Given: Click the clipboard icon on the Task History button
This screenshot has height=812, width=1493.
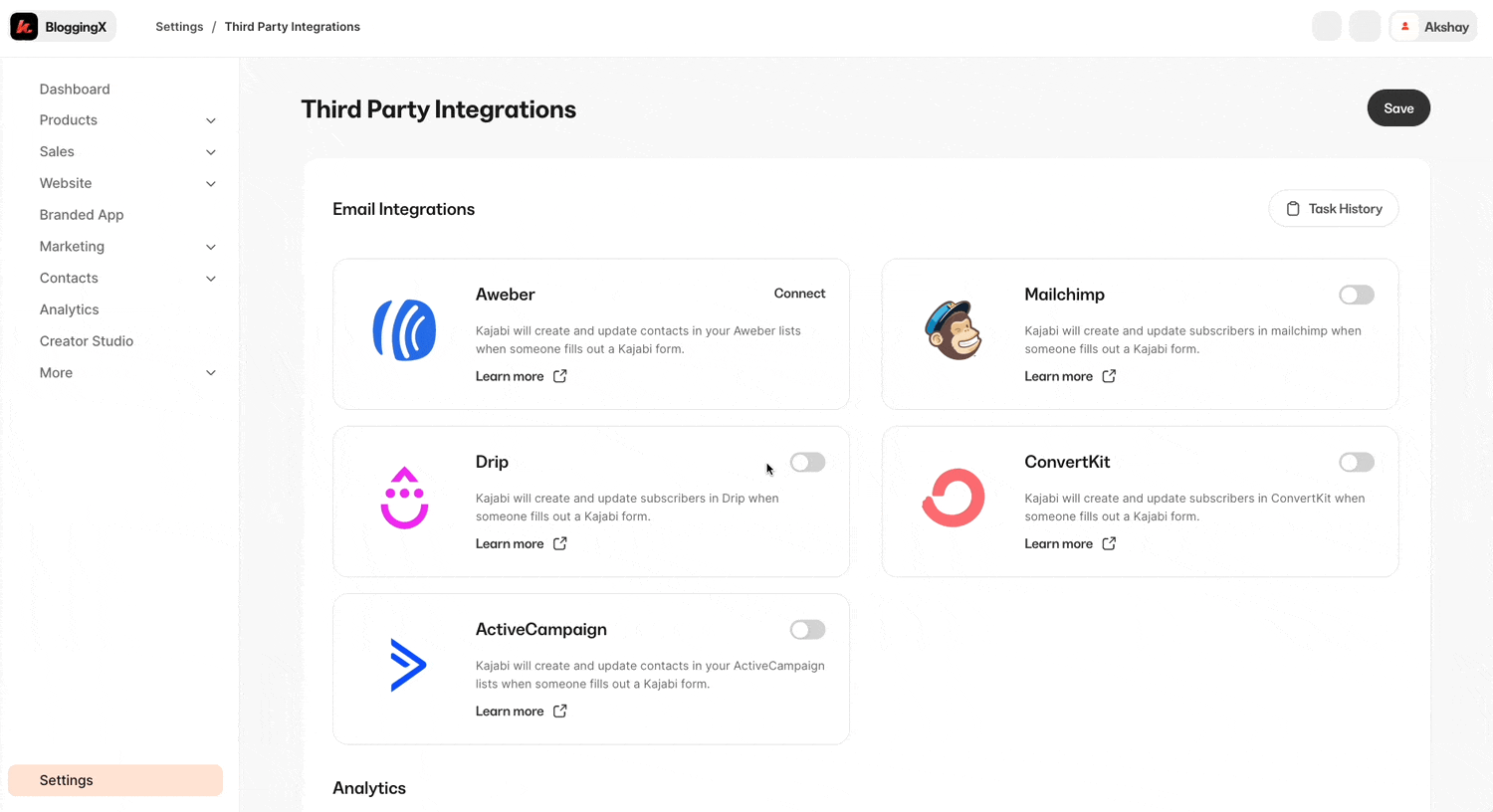Looking at the screenshot, I should pyautogui.click(x=1294, y=208).
